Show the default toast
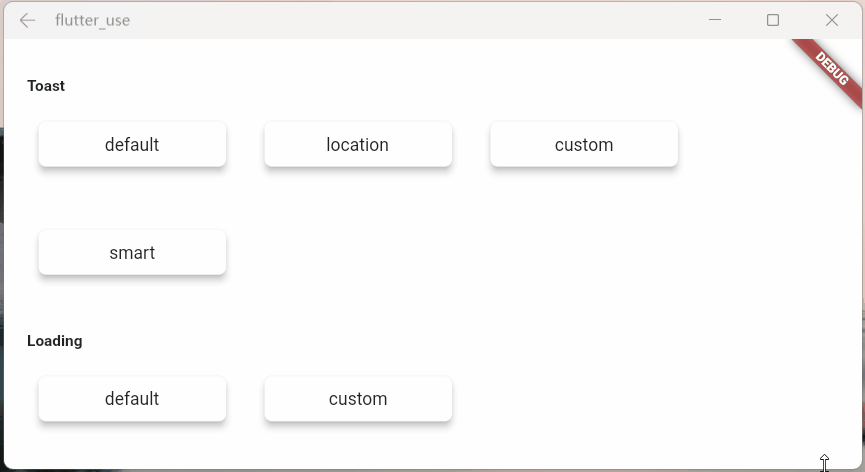865x472 pixels. point(132,145)
